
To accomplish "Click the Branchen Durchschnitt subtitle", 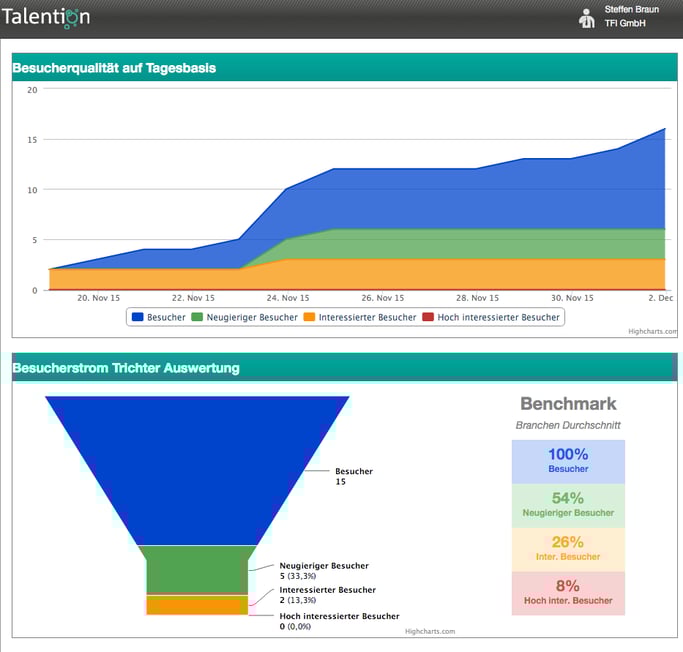I will click(568, 425).
